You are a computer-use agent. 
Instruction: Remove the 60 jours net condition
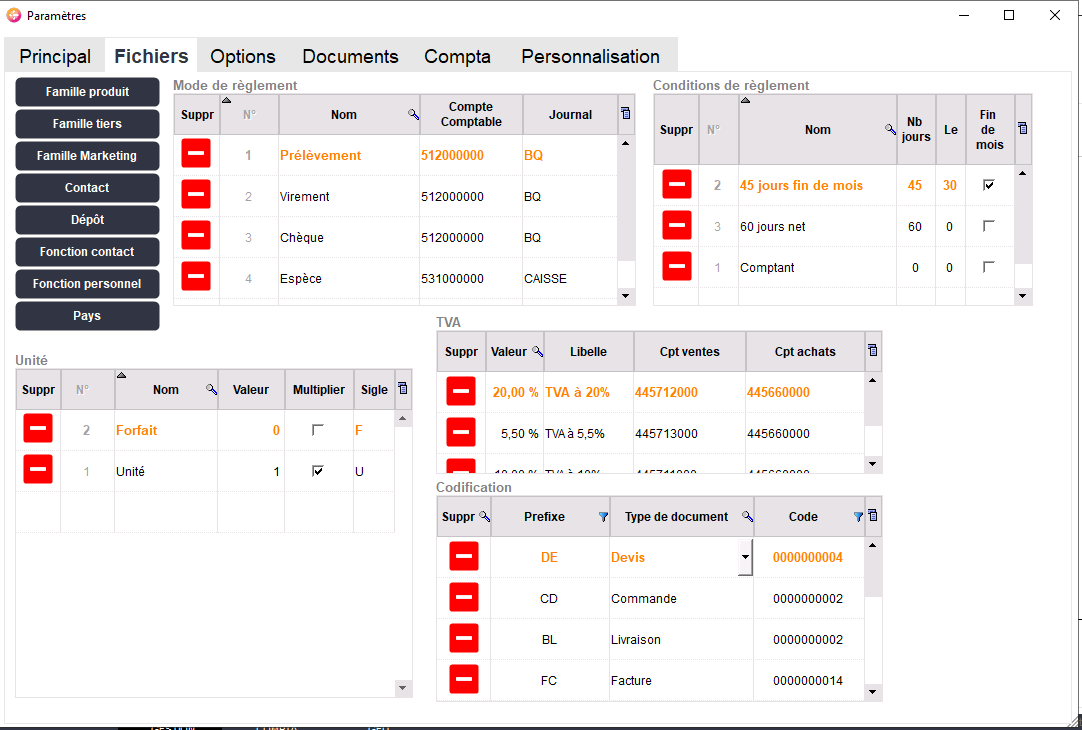pos(677,226)
